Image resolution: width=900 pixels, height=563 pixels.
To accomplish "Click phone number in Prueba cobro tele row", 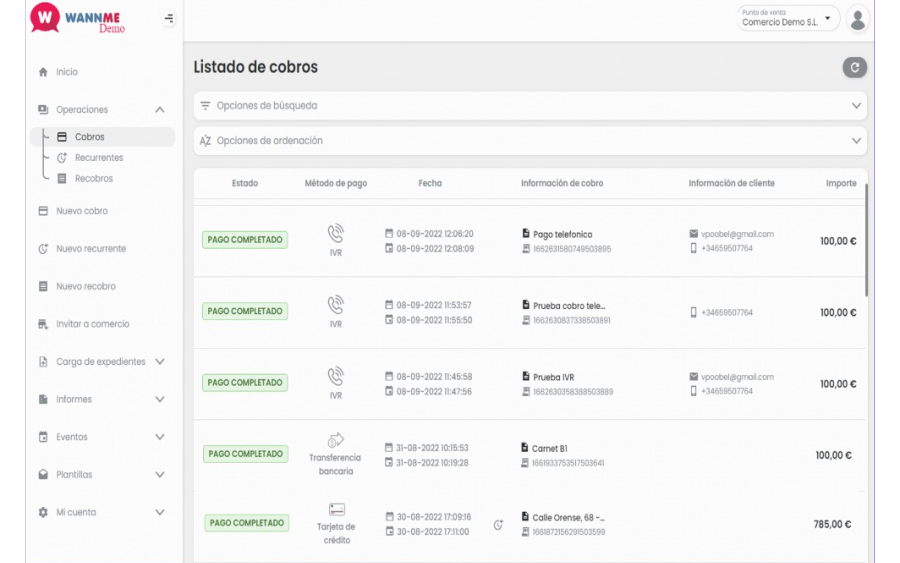I will point(727,313).
